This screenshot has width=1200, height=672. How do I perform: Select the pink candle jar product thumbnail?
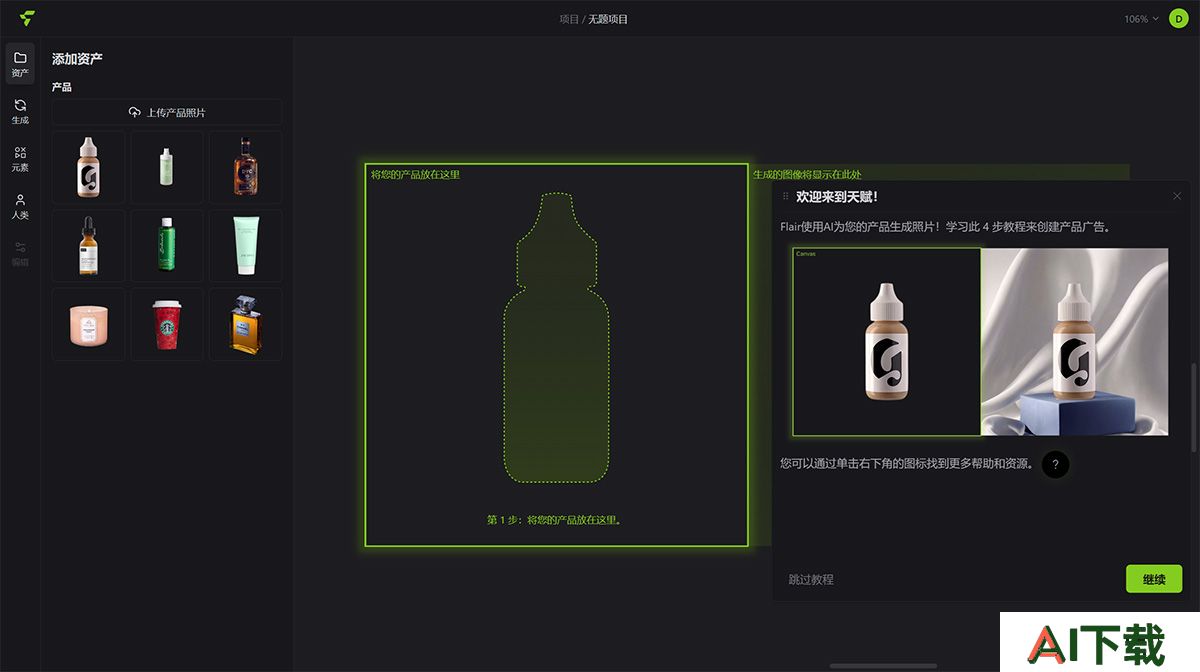point(88,324)
